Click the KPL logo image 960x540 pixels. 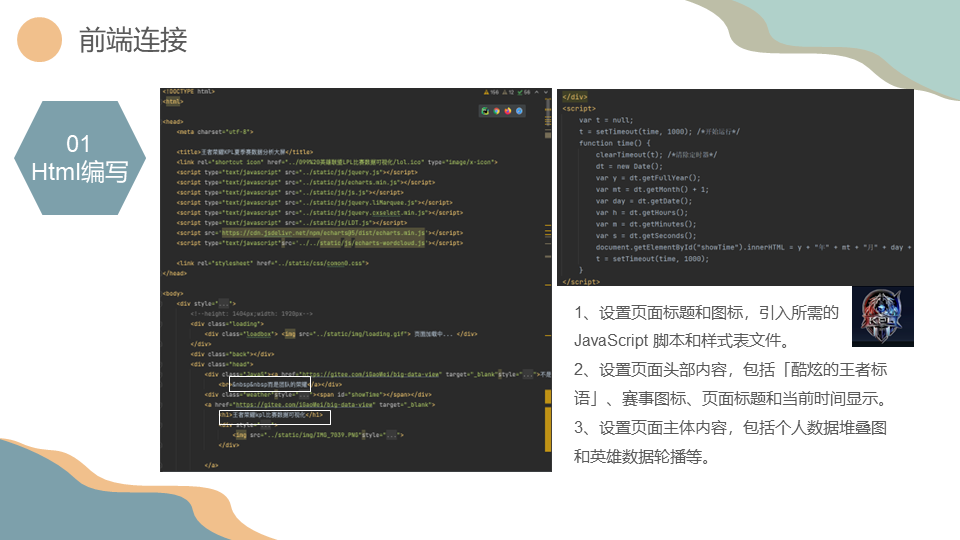coord(882,316)
